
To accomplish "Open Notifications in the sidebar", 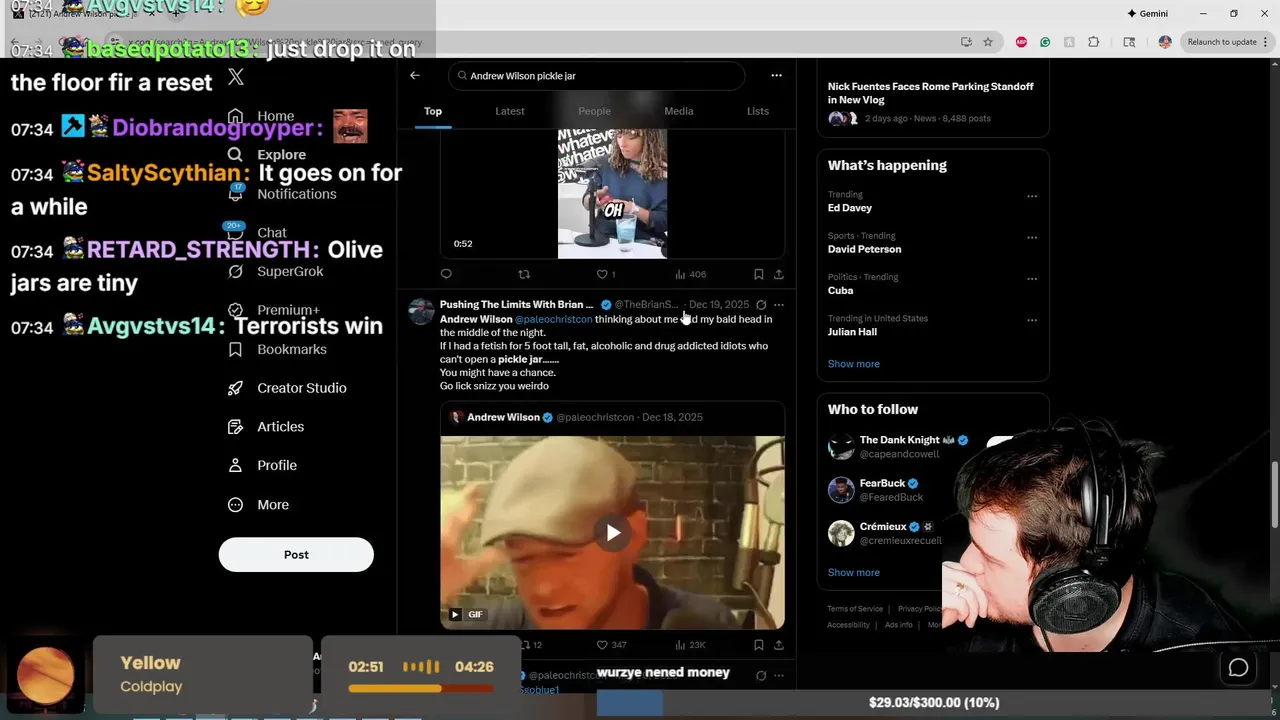I will [281, 194].
